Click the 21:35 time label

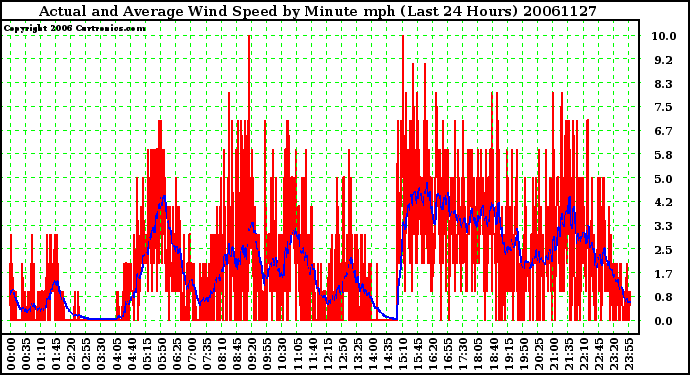tap(568, 354)
